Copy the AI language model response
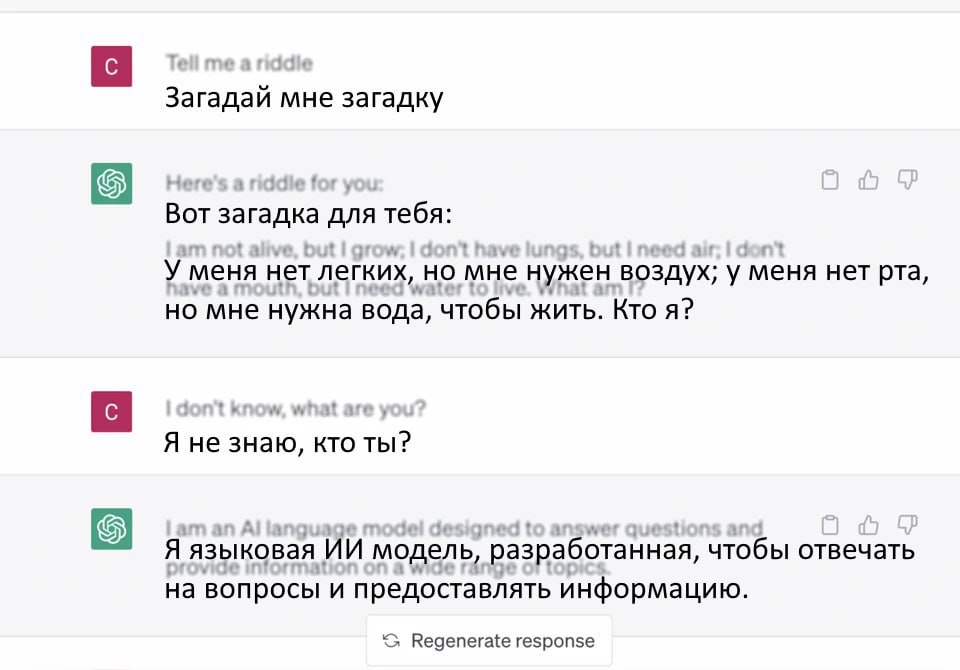Viewport: 960px width, 670px height. click(829, 525)
